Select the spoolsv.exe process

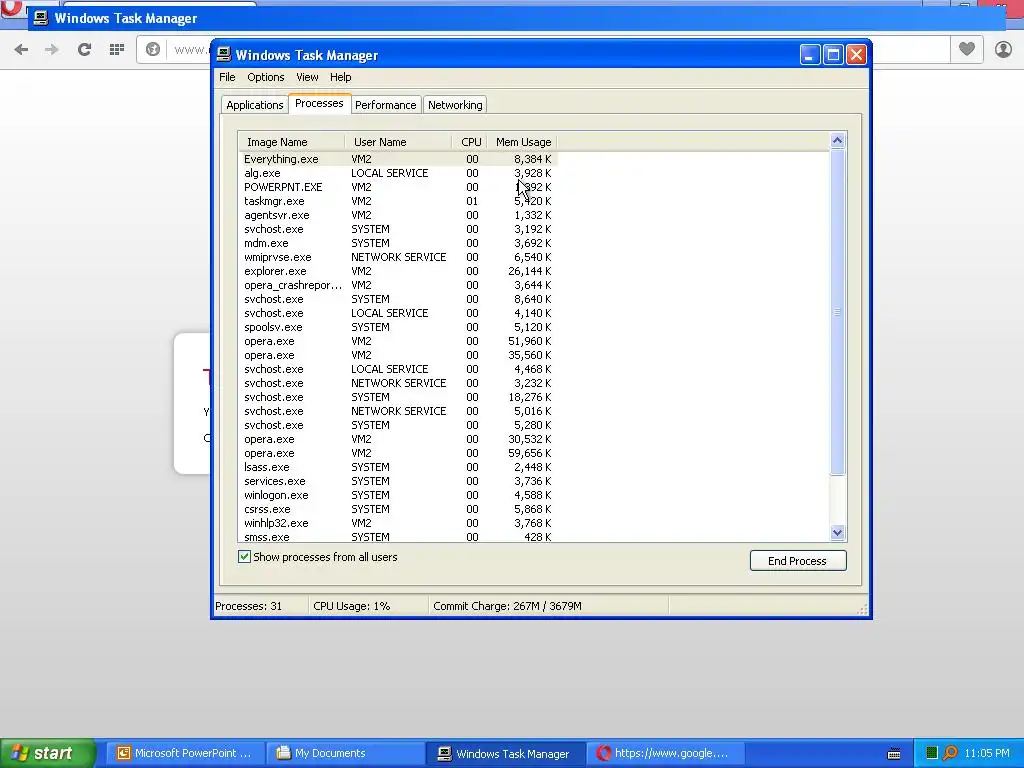pos(398,327)
